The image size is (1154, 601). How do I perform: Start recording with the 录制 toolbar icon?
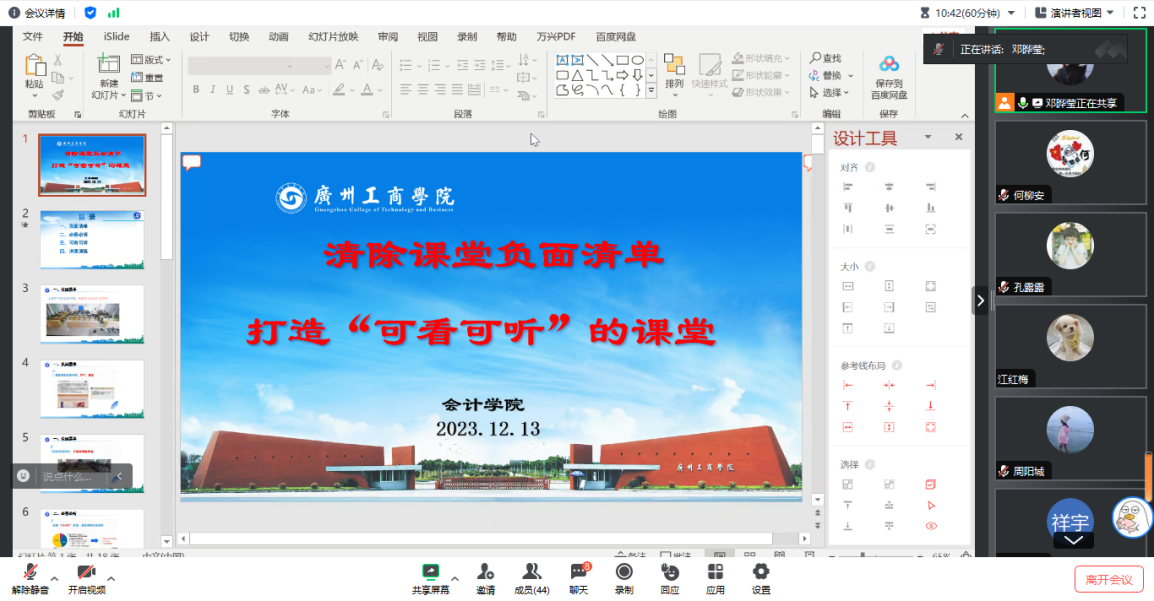(x=624, y=572)
